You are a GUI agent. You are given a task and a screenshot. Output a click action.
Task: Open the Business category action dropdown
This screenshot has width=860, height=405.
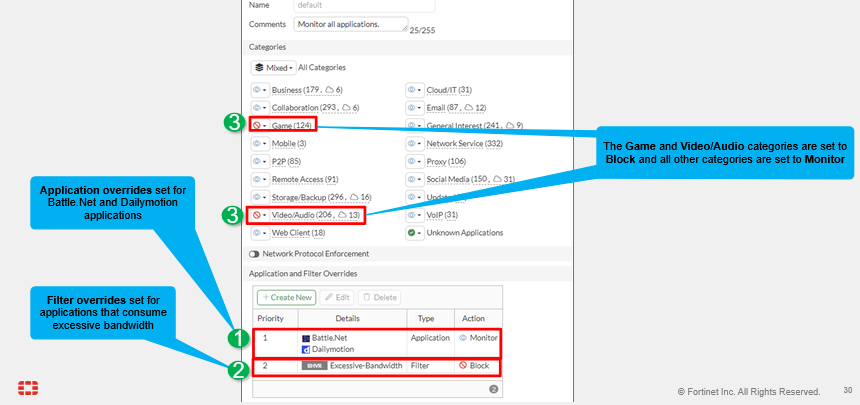260,89
